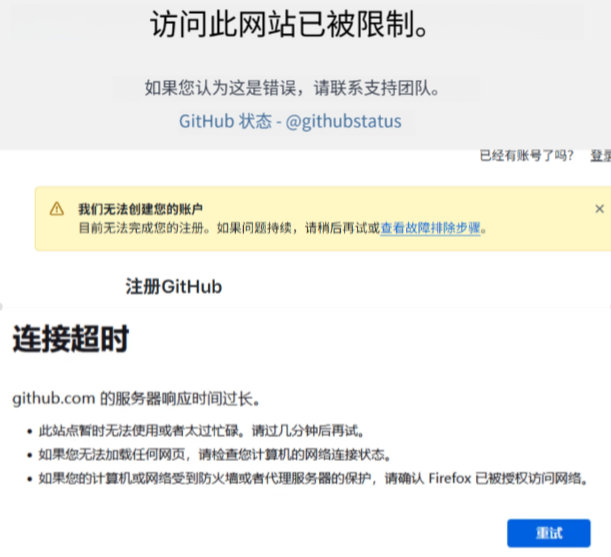Click the 此站点暂时无法使用 bullet item

coord(120,432)
